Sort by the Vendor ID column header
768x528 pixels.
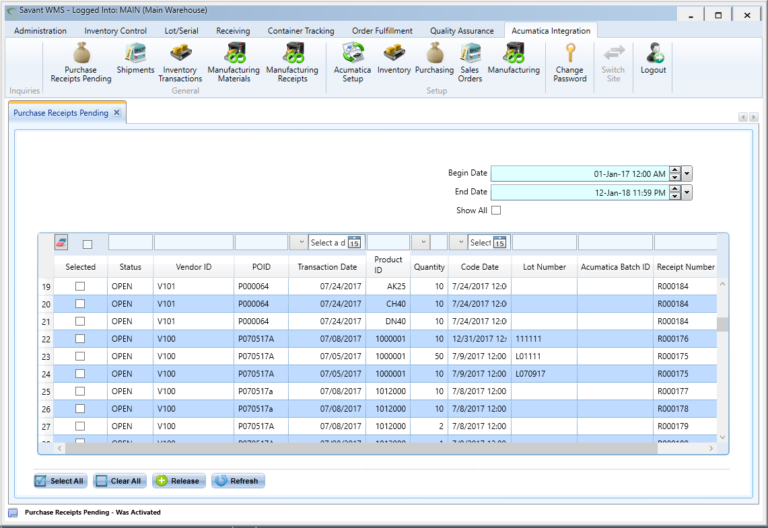coord(193,267)
